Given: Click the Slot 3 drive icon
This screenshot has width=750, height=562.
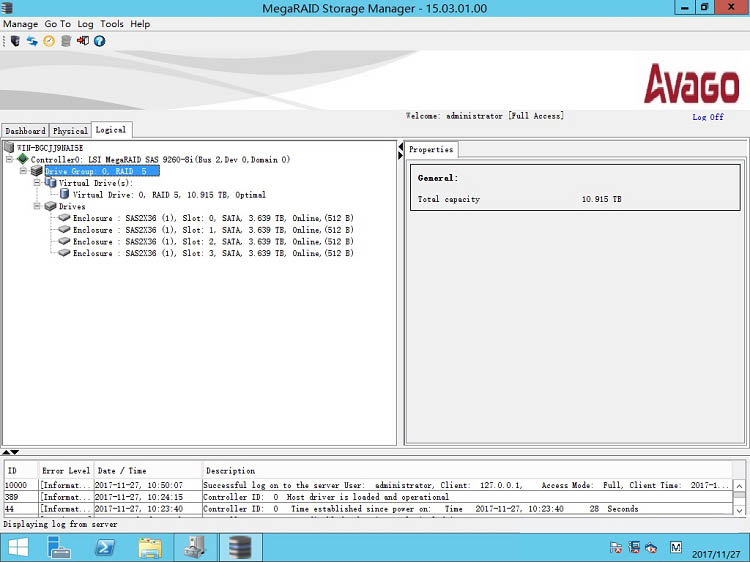Looking at the screenshot, I should [x=64, y=253].
